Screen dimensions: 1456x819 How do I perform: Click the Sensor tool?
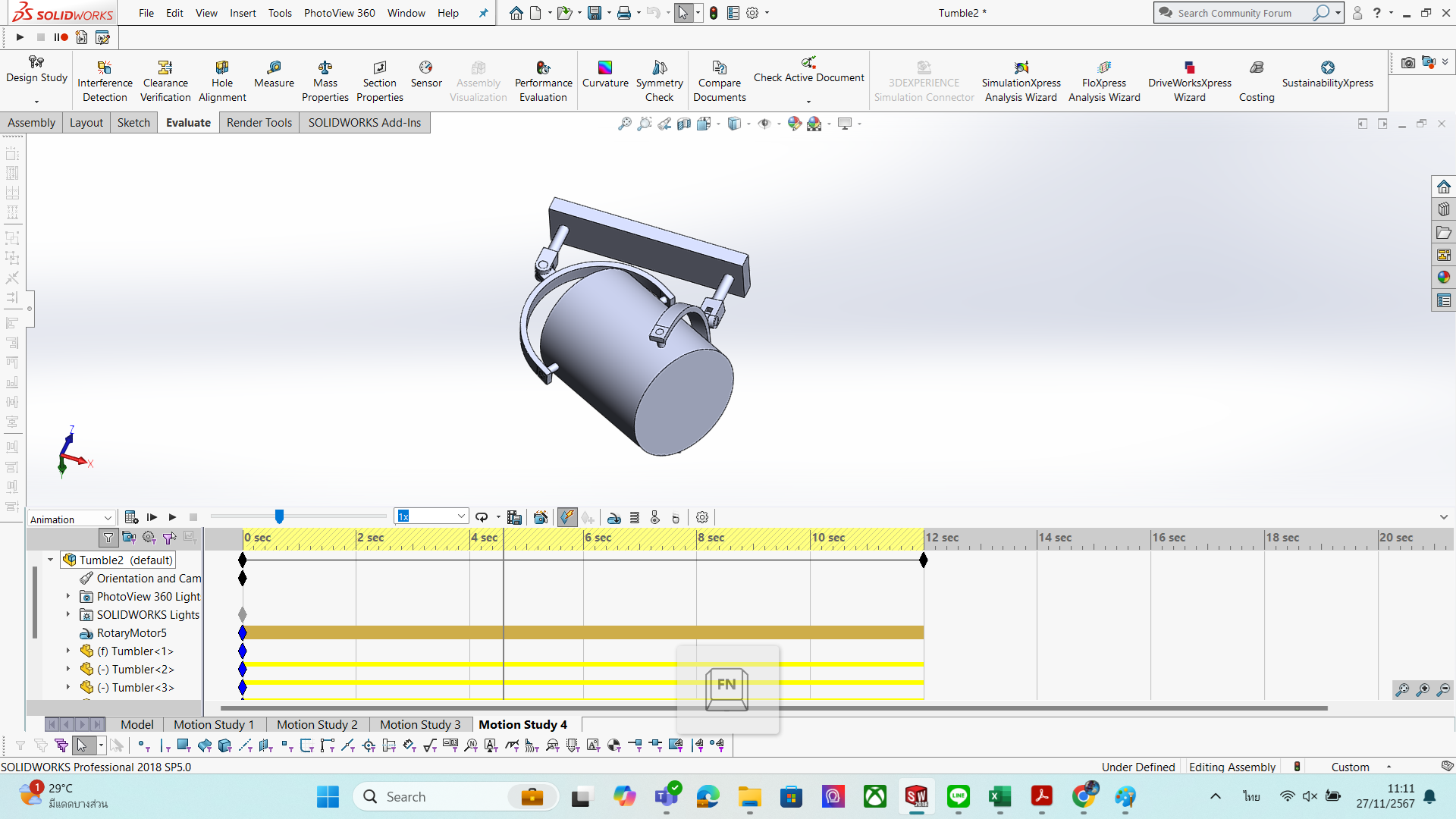pyautogui.click(x=426, y=74)
